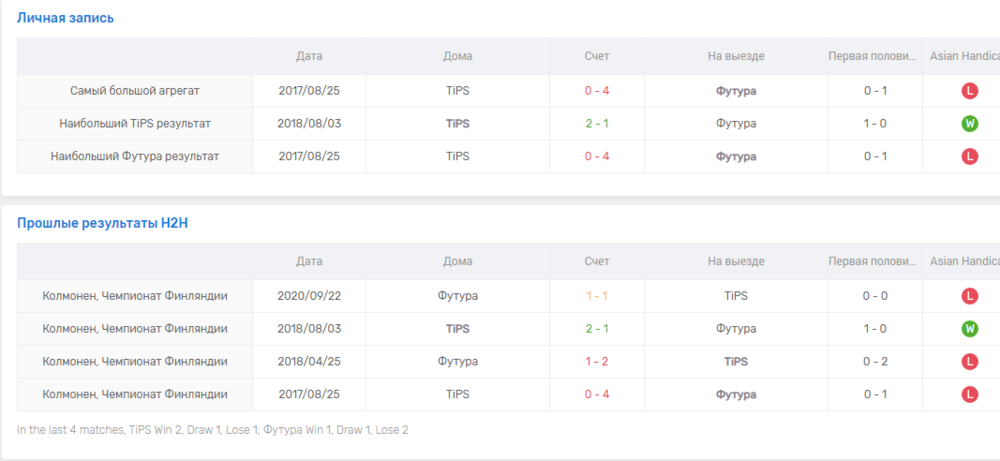This screenshot has height=461, width=1000.
Task: Click L badge in the last H2H row
Action: pyautogui.click(x=969, y=395)
